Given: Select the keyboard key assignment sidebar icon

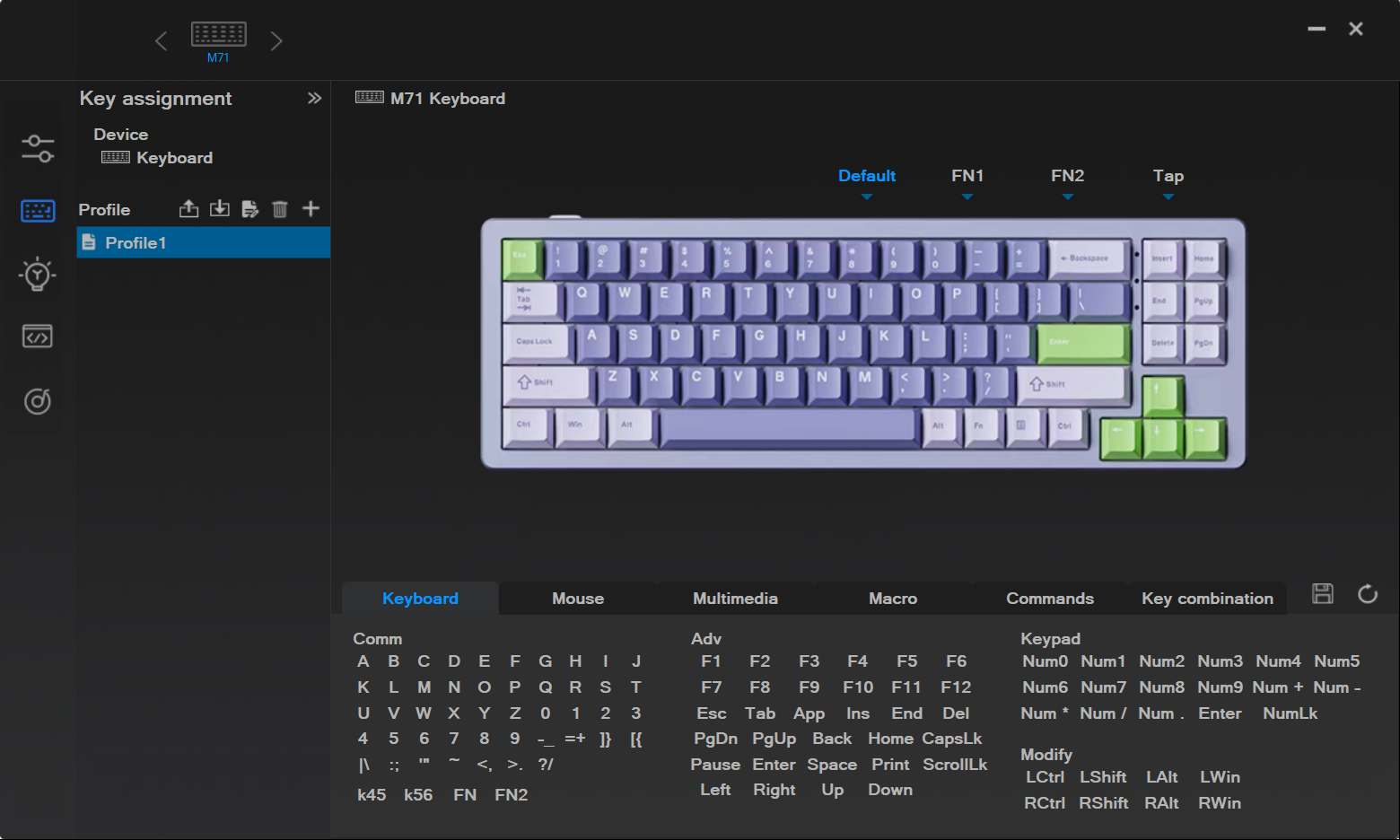Looking at the screenshot, I should (38, 211).
